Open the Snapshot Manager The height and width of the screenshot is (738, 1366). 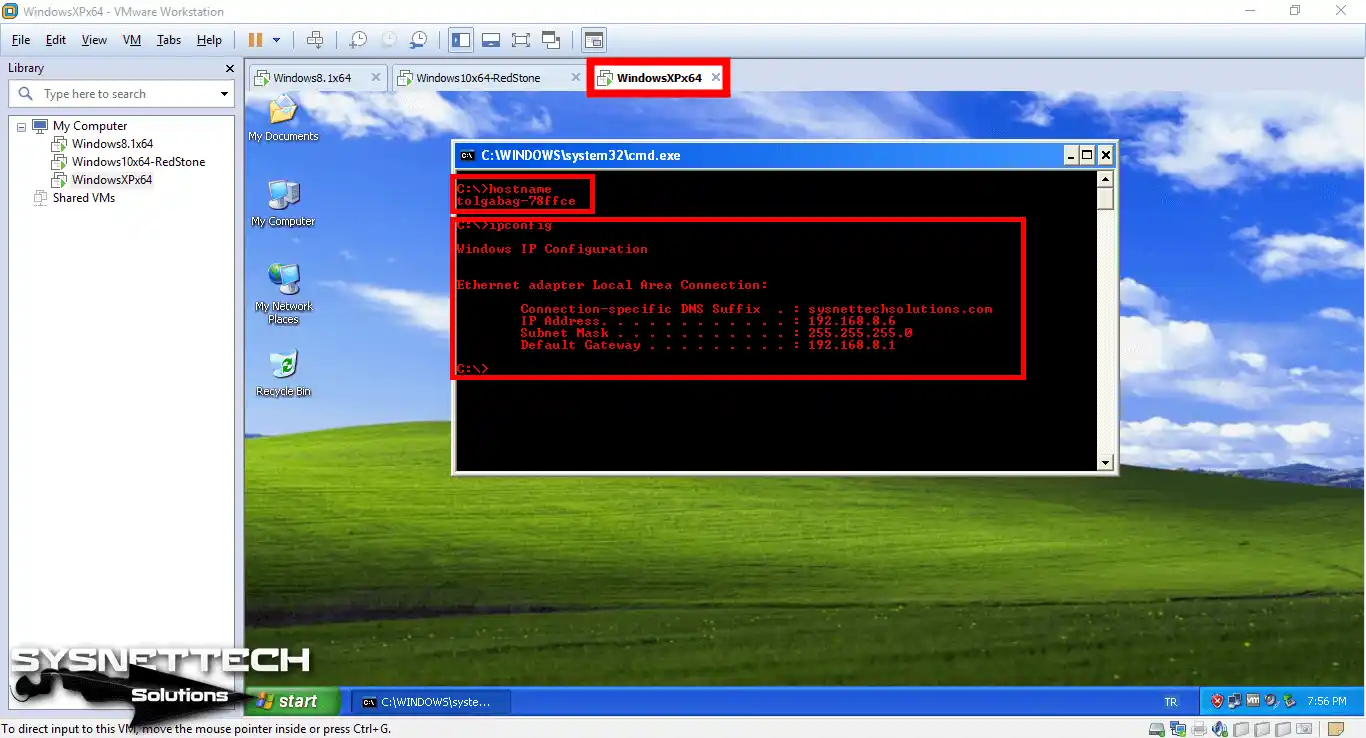[419, 39]
